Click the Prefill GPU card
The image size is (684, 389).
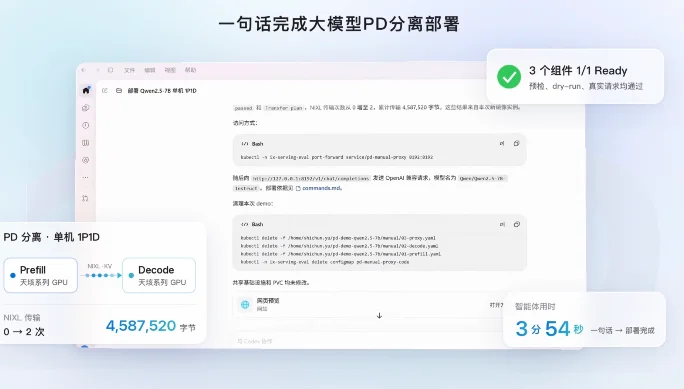coord(41,275)
